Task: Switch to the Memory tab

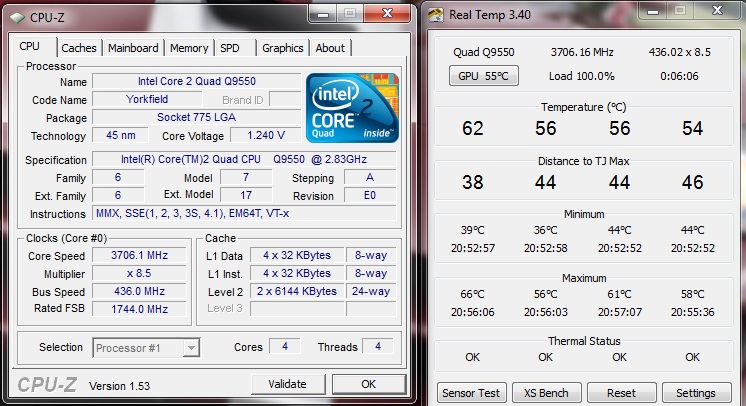Action: tap(189, 48)
